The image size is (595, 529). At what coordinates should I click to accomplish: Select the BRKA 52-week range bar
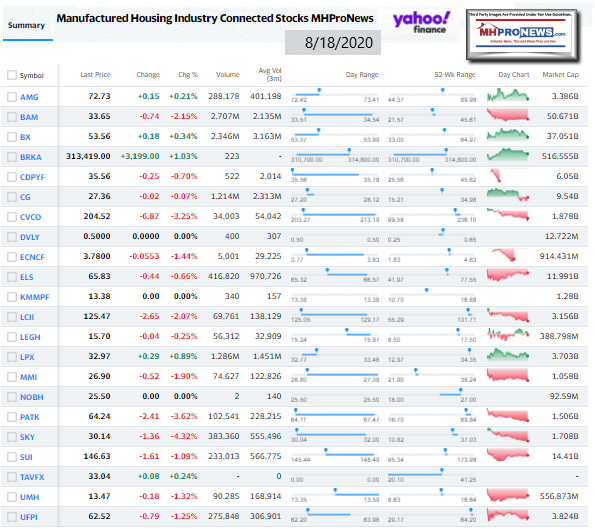tap(432, 156)
